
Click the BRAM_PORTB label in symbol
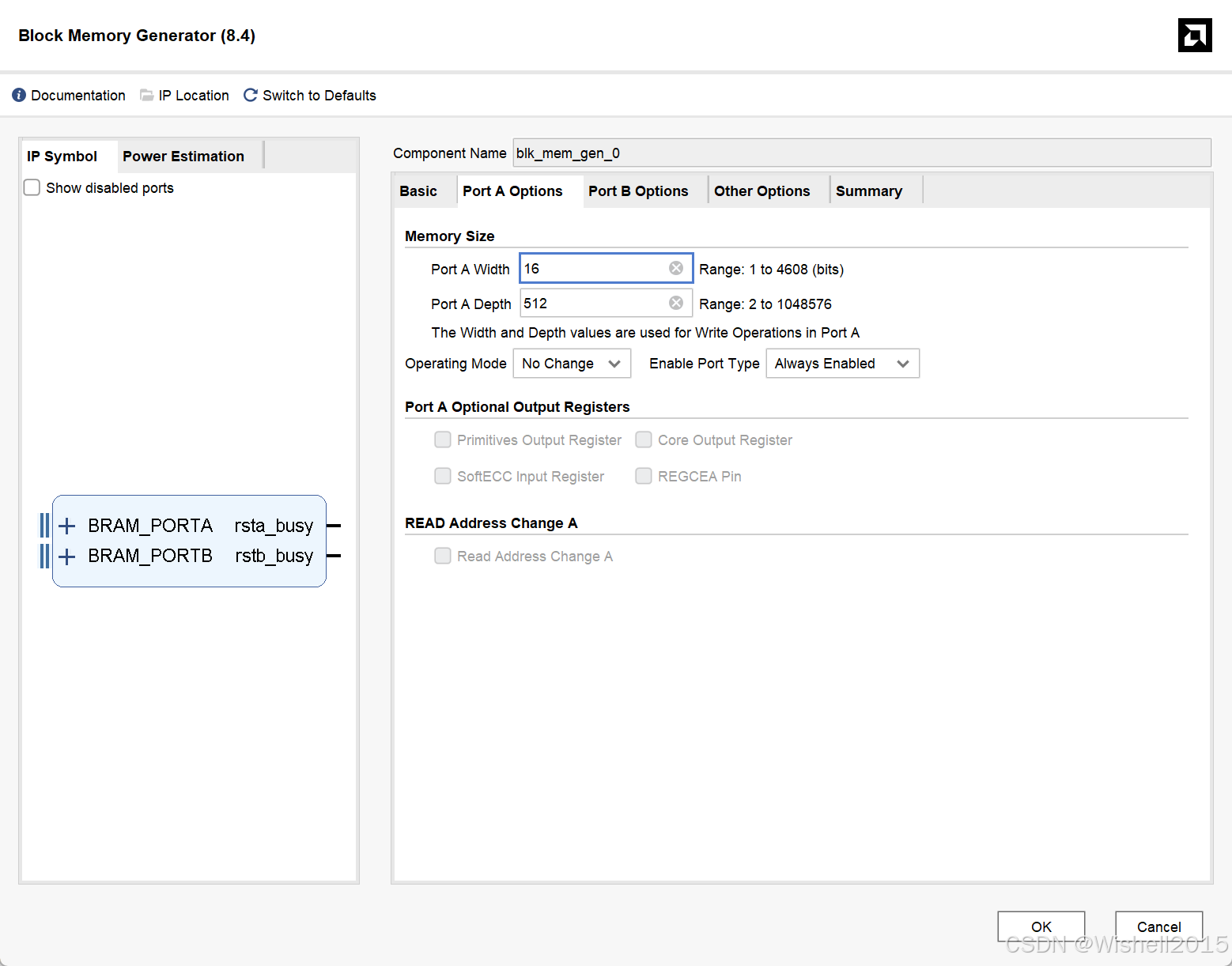pyautogui.click(x=150, y=556)
